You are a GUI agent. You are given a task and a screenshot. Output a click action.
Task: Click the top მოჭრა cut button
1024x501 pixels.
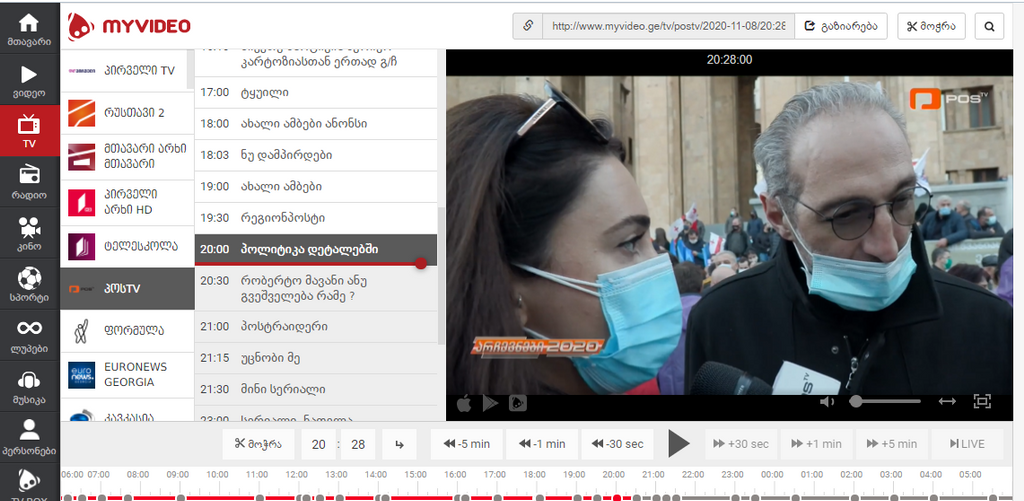point(931,26)
